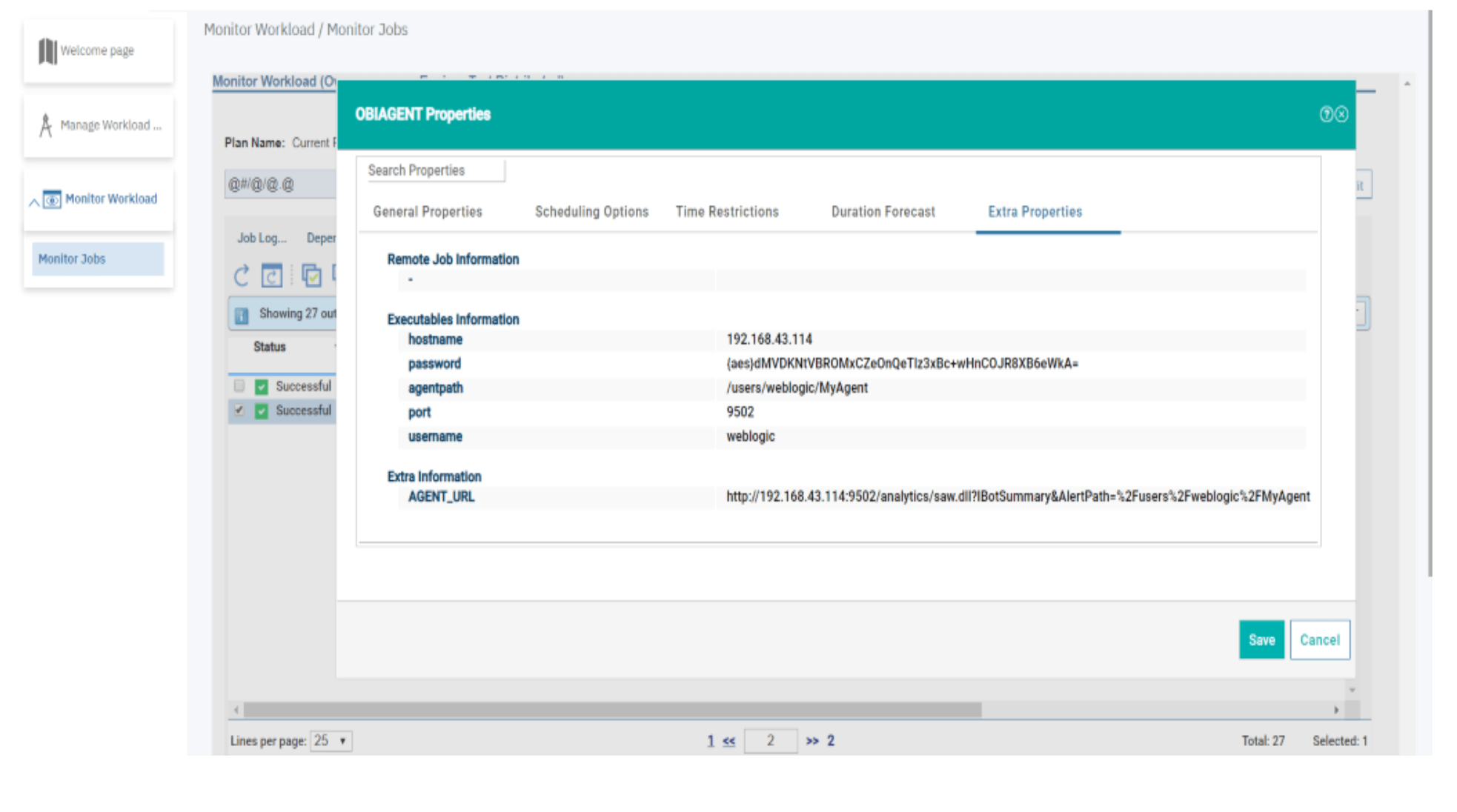1457x812 pixels.
Task: Open the Scheduling Options tab
Action: (x=591, y=212)
